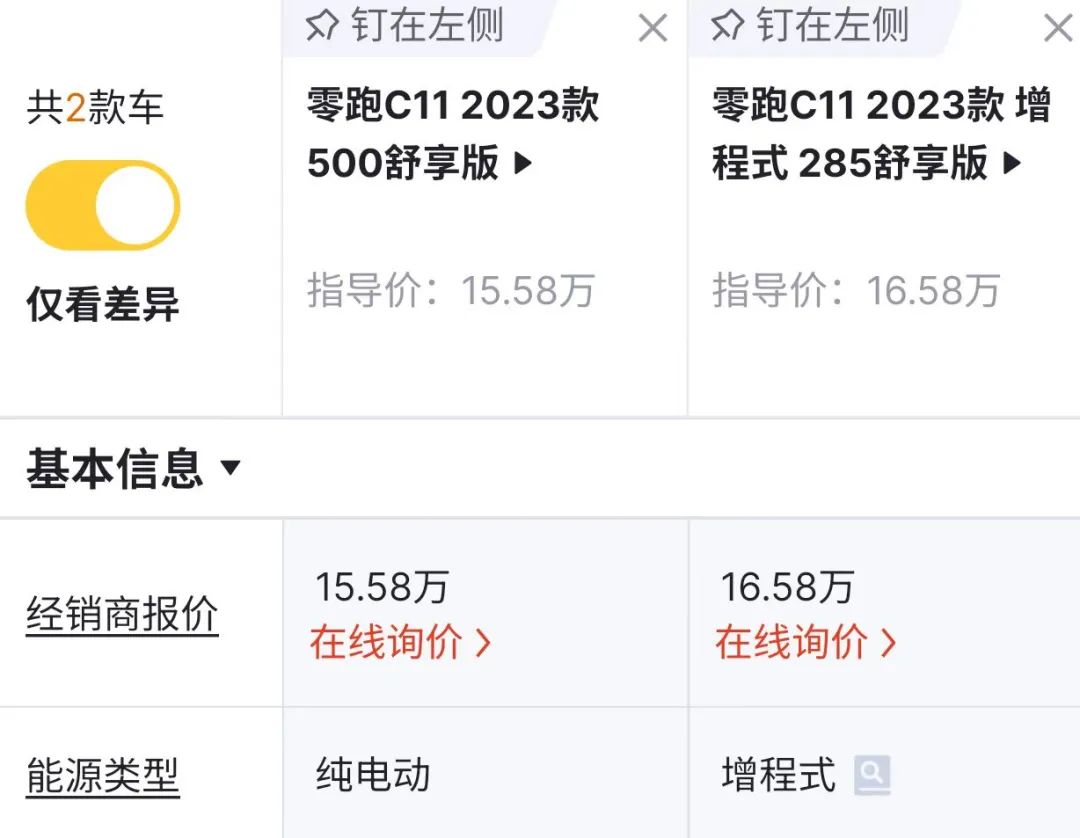Screen dimensions: 1080x838
Task: Remove 零跑C11 500舒享版 with its X icon
Action: coord(652,29)
